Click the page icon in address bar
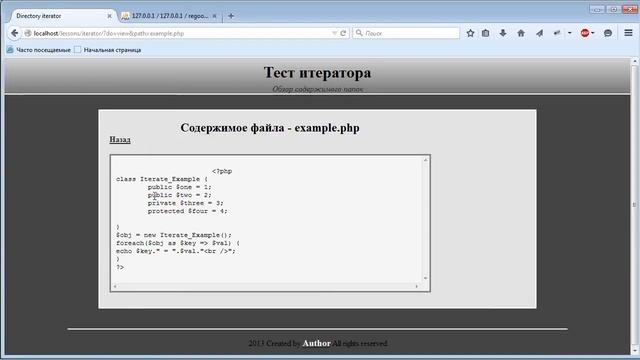The image size is (640, 360). (x=28, y=33)
